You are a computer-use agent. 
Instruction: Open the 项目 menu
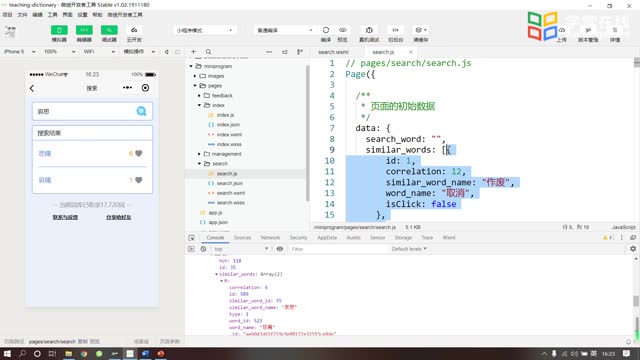tap(7, 15)
